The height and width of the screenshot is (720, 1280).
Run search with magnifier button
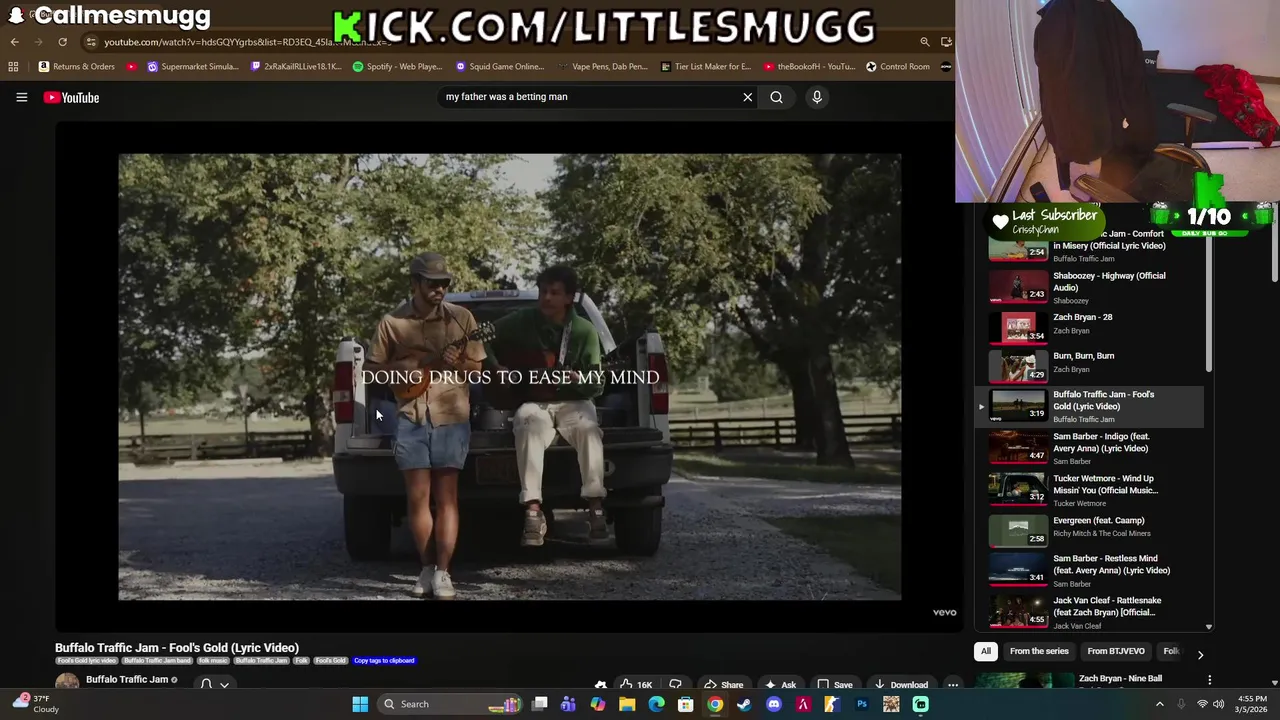click(776, 97)
